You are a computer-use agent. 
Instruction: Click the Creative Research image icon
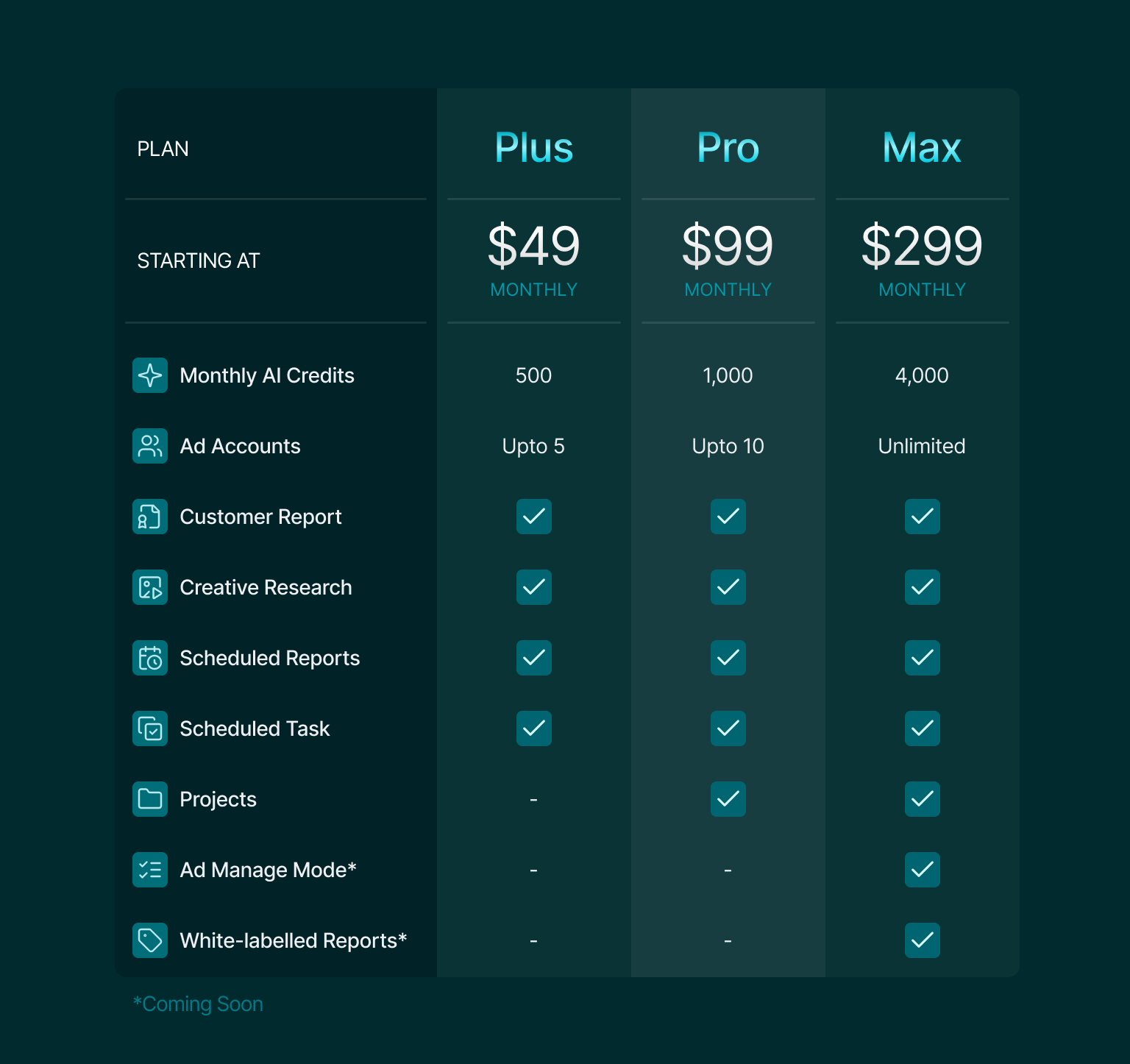point(150,587)
